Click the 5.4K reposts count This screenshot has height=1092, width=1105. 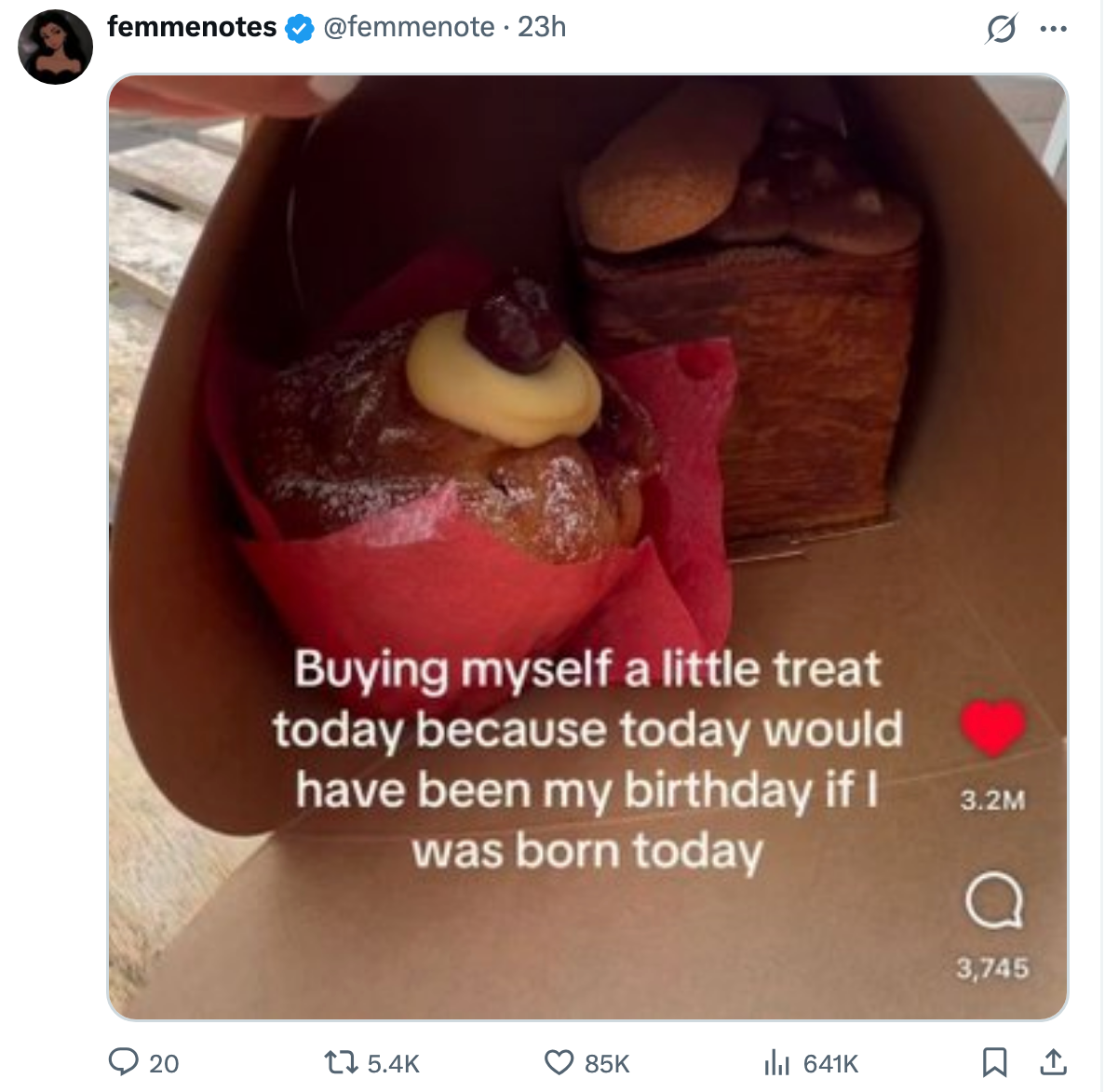(394, 1063)
